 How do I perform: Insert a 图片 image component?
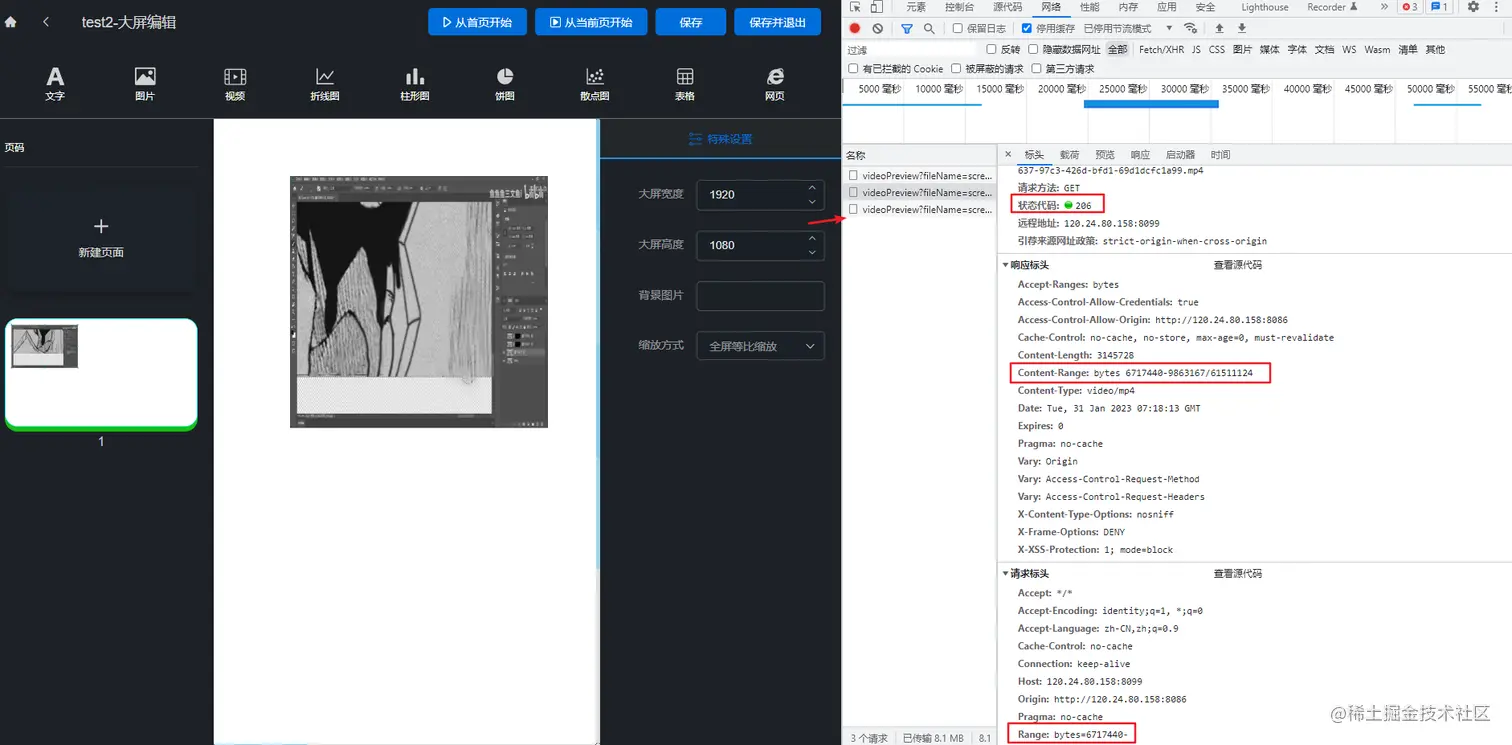pos(145,84)
